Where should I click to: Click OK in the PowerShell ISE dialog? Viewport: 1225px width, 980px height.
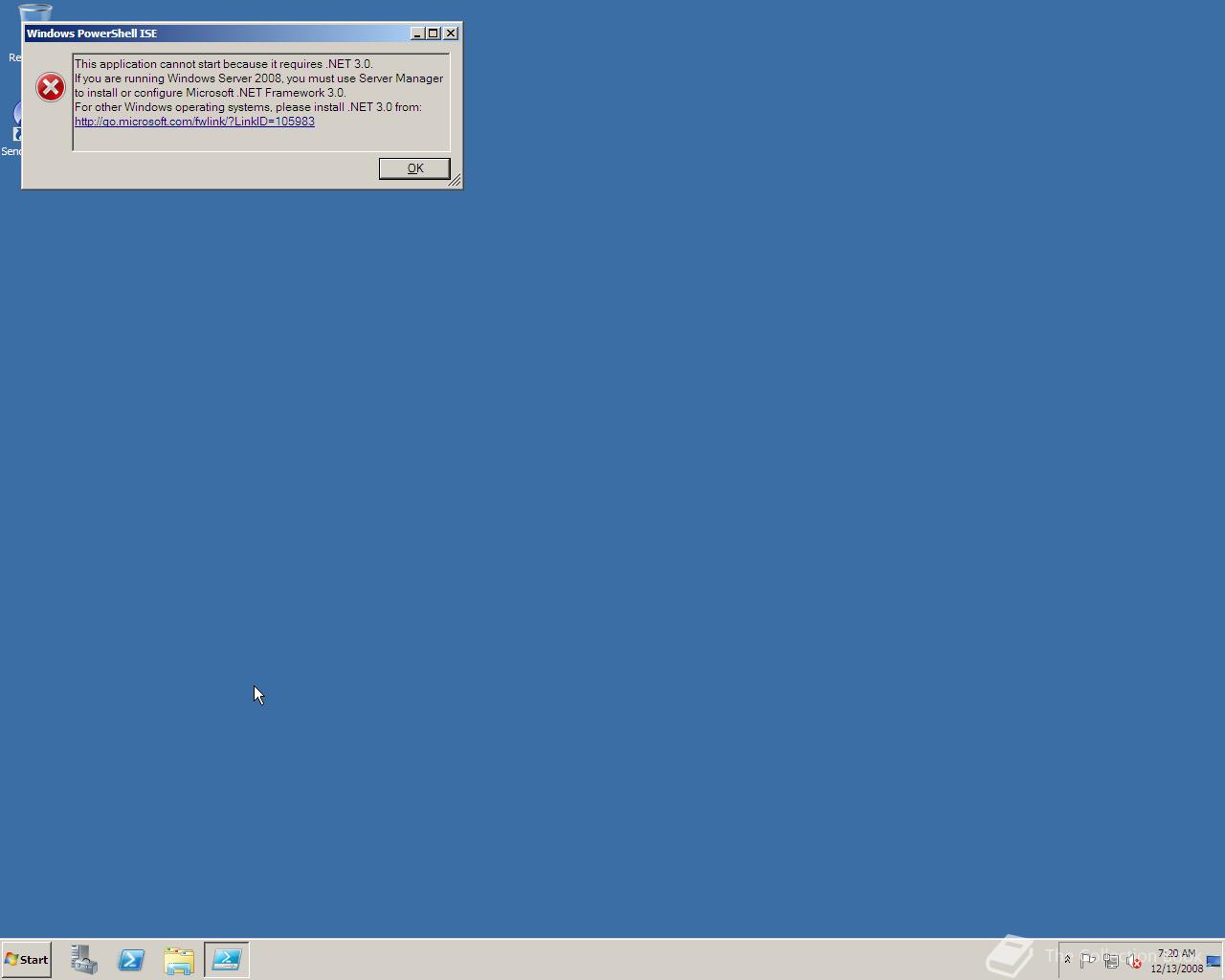click(414, 168)
